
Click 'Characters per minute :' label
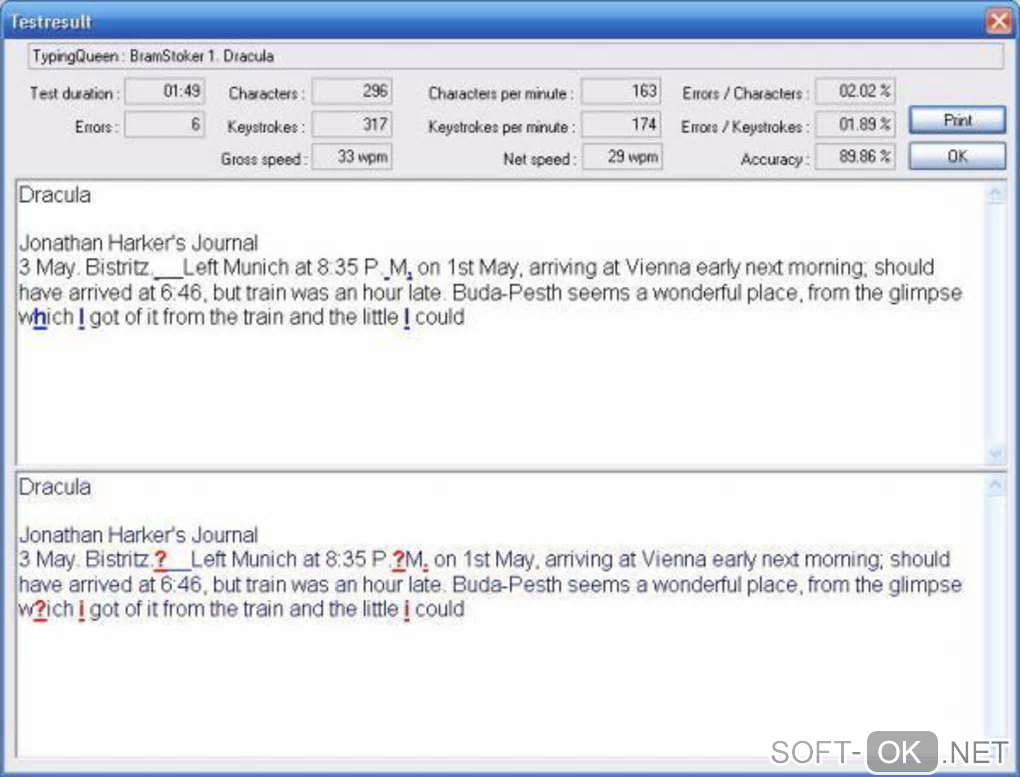(501, 94)
